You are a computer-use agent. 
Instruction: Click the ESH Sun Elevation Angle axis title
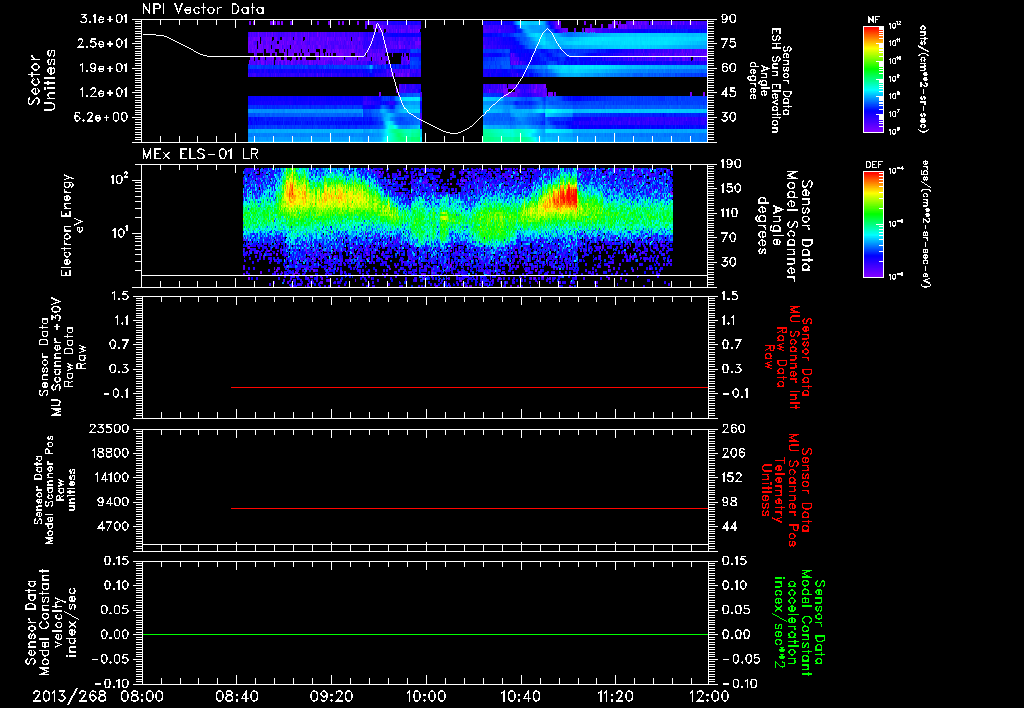pyautogui.click(x=771, y=80)
